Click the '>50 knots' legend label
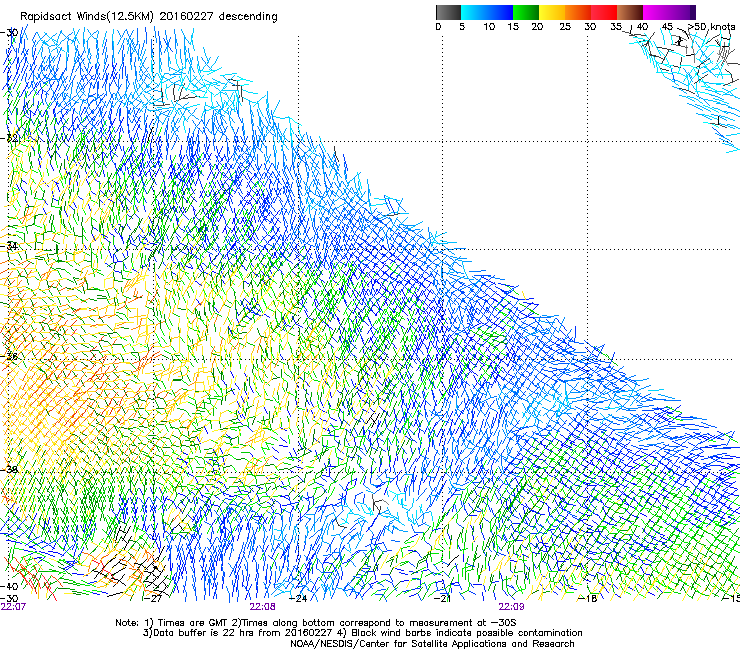 click(x=711, y=27)
